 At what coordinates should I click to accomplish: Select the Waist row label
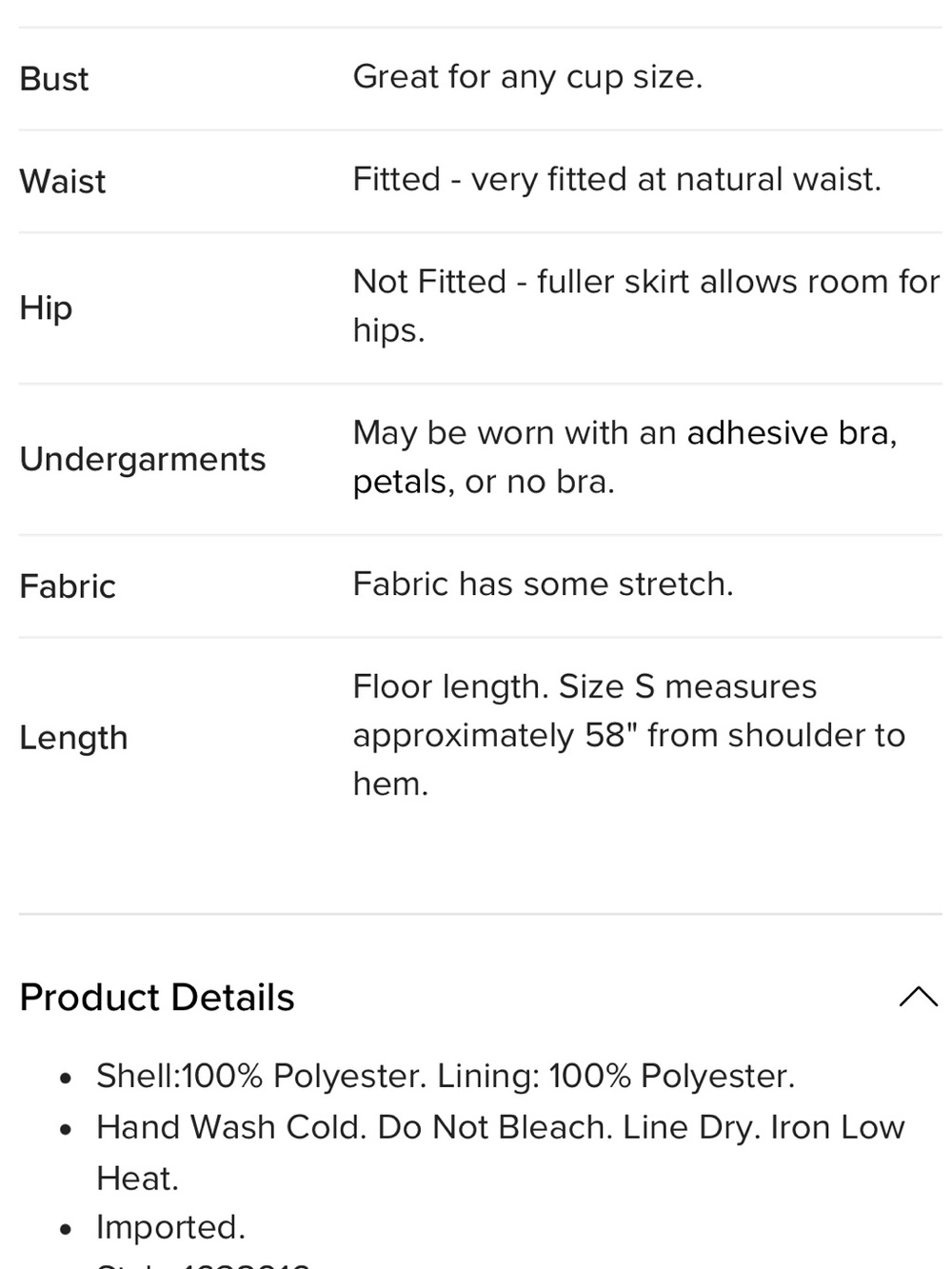pos(63,181)
